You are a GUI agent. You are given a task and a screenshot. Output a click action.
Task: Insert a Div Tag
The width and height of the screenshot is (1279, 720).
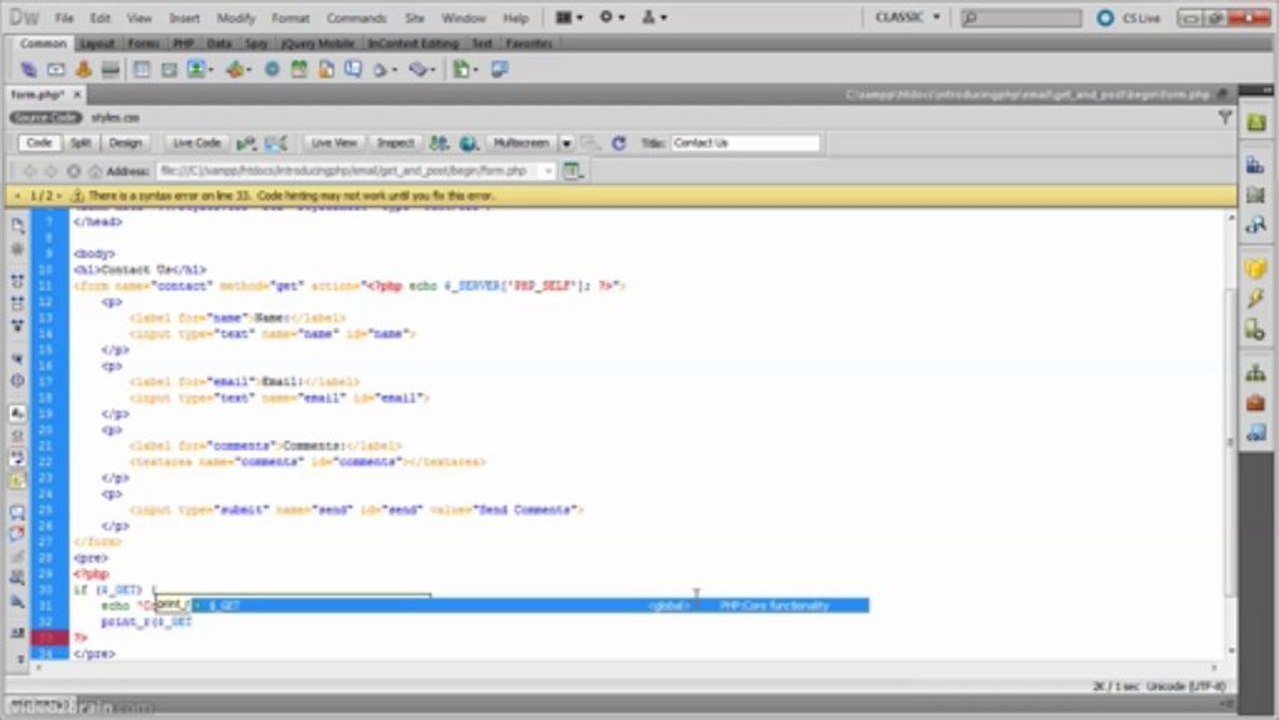pyautogui.click(x=169, y=69)
